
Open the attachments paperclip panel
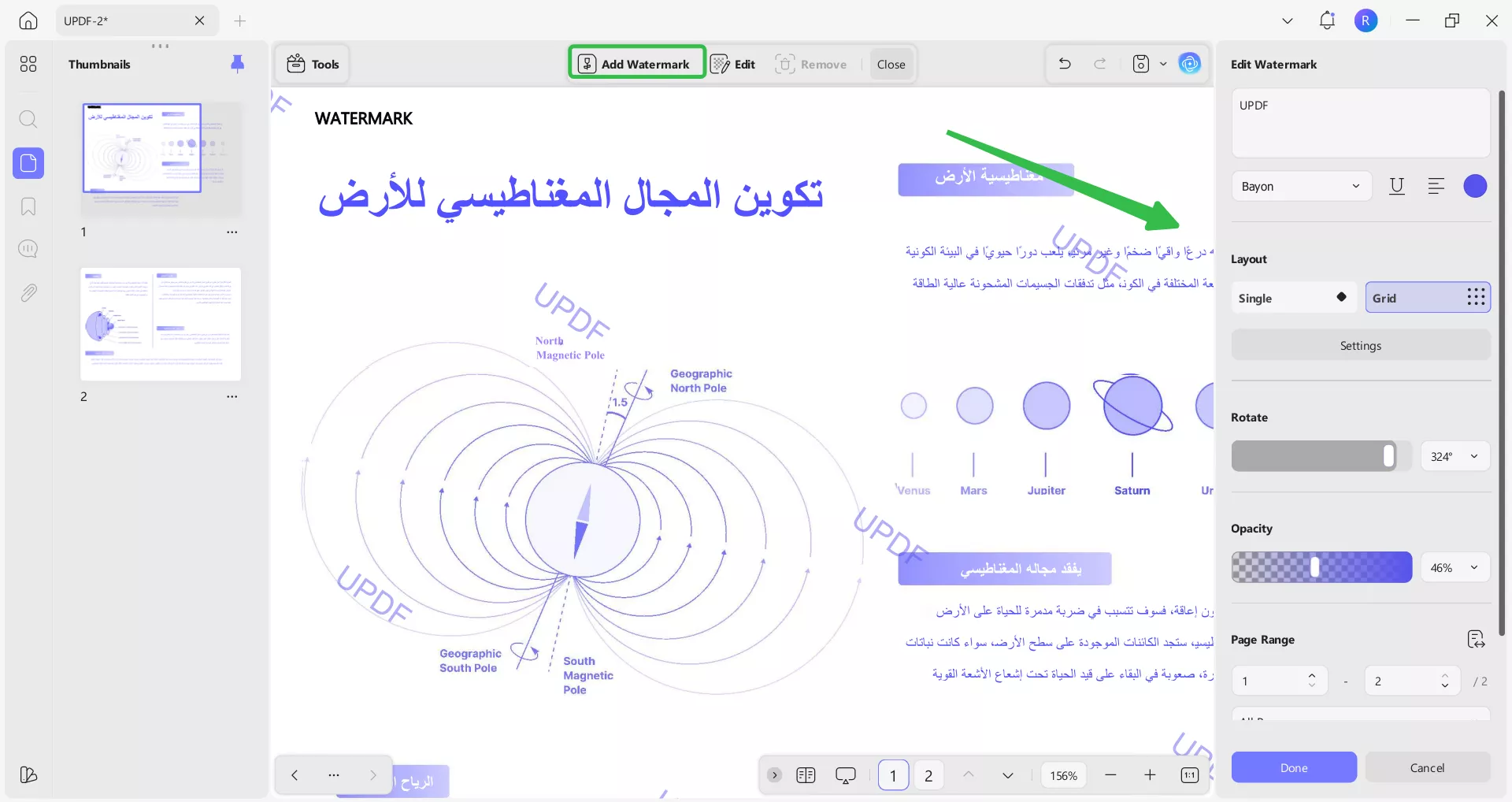click(28, 293)
